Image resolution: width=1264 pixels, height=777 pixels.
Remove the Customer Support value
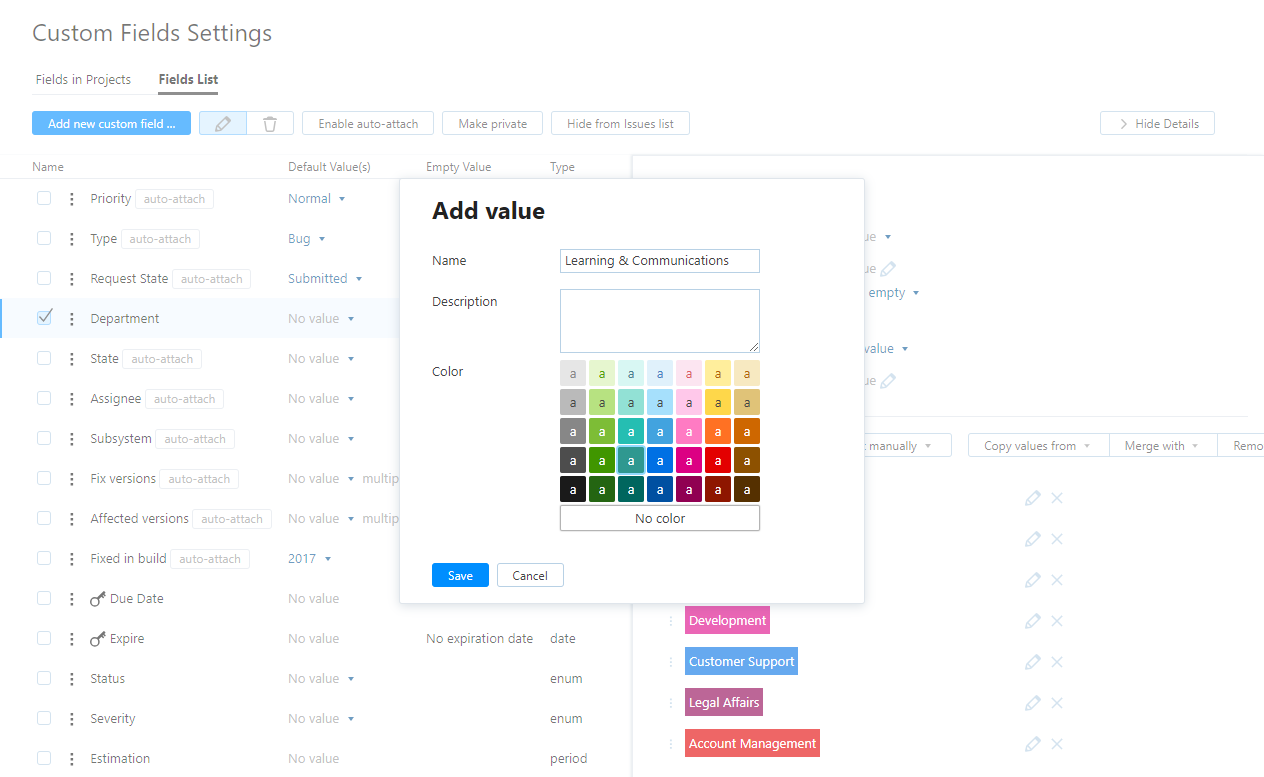pyautogui.click(x=1057, y=662)
